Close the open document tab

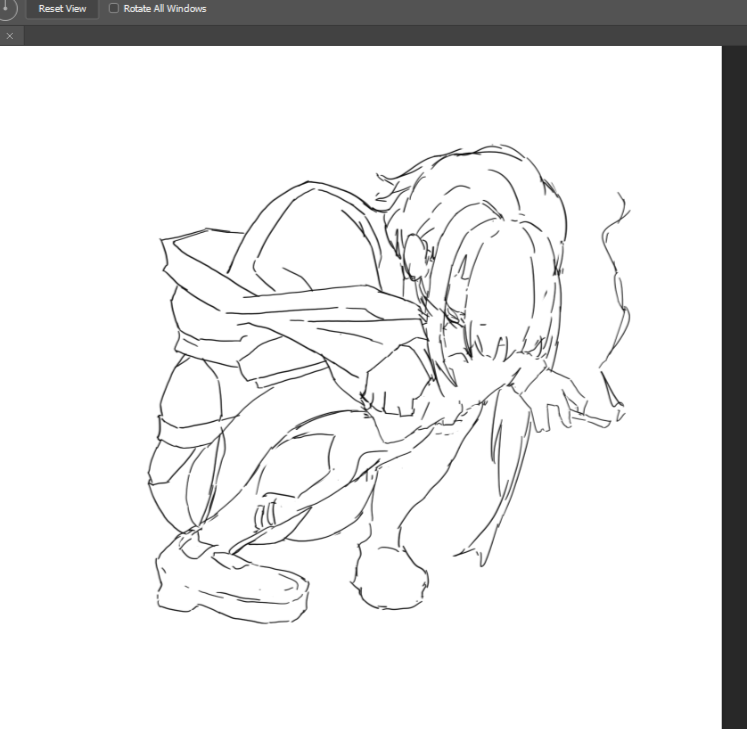pos(10,36)
